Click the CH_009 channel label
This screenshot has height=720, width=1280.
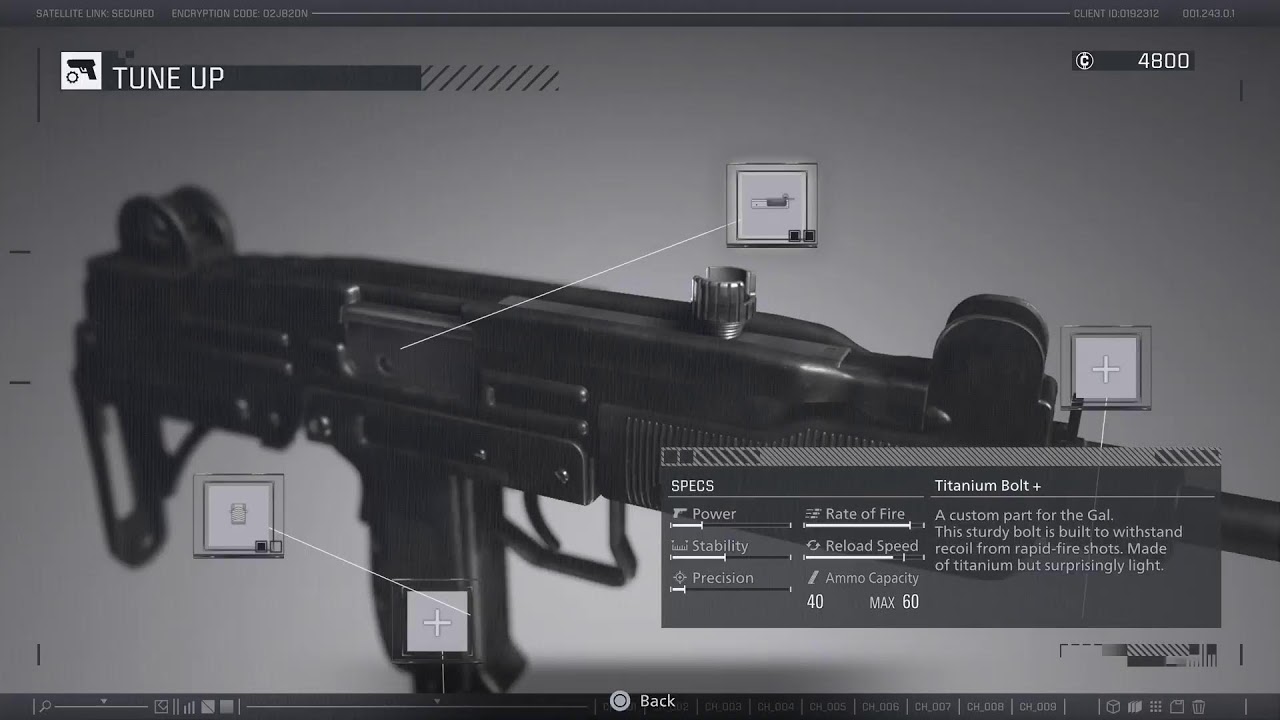coord(1038,707)
